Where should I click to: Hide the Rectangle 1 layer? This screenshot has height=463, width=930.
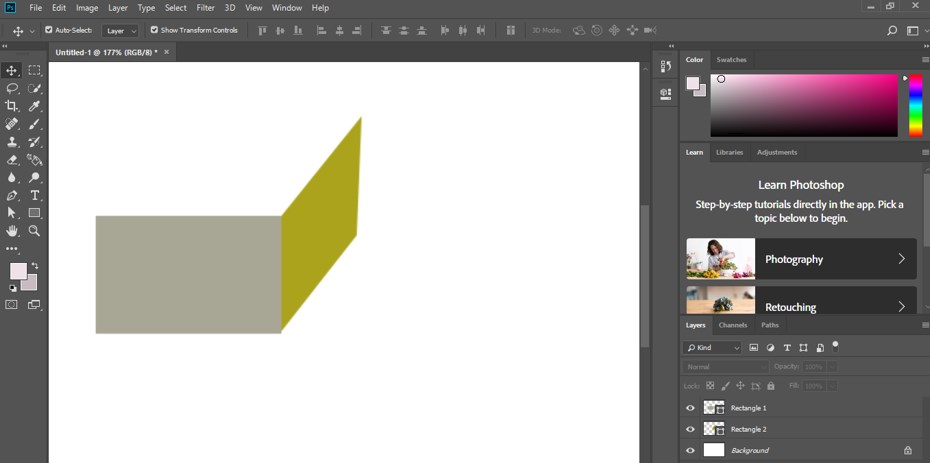690,408
